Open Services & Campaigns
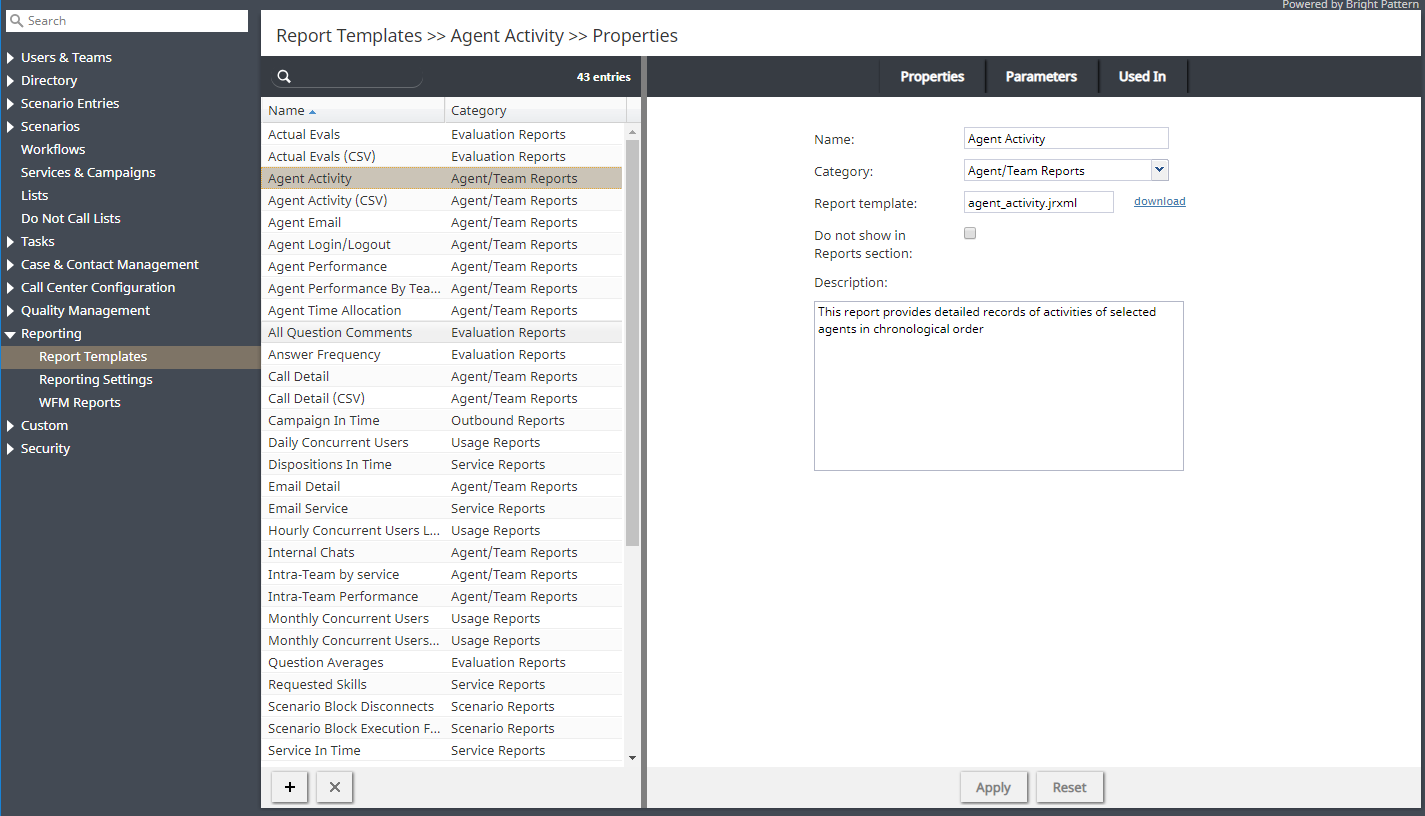 [88, 173]
